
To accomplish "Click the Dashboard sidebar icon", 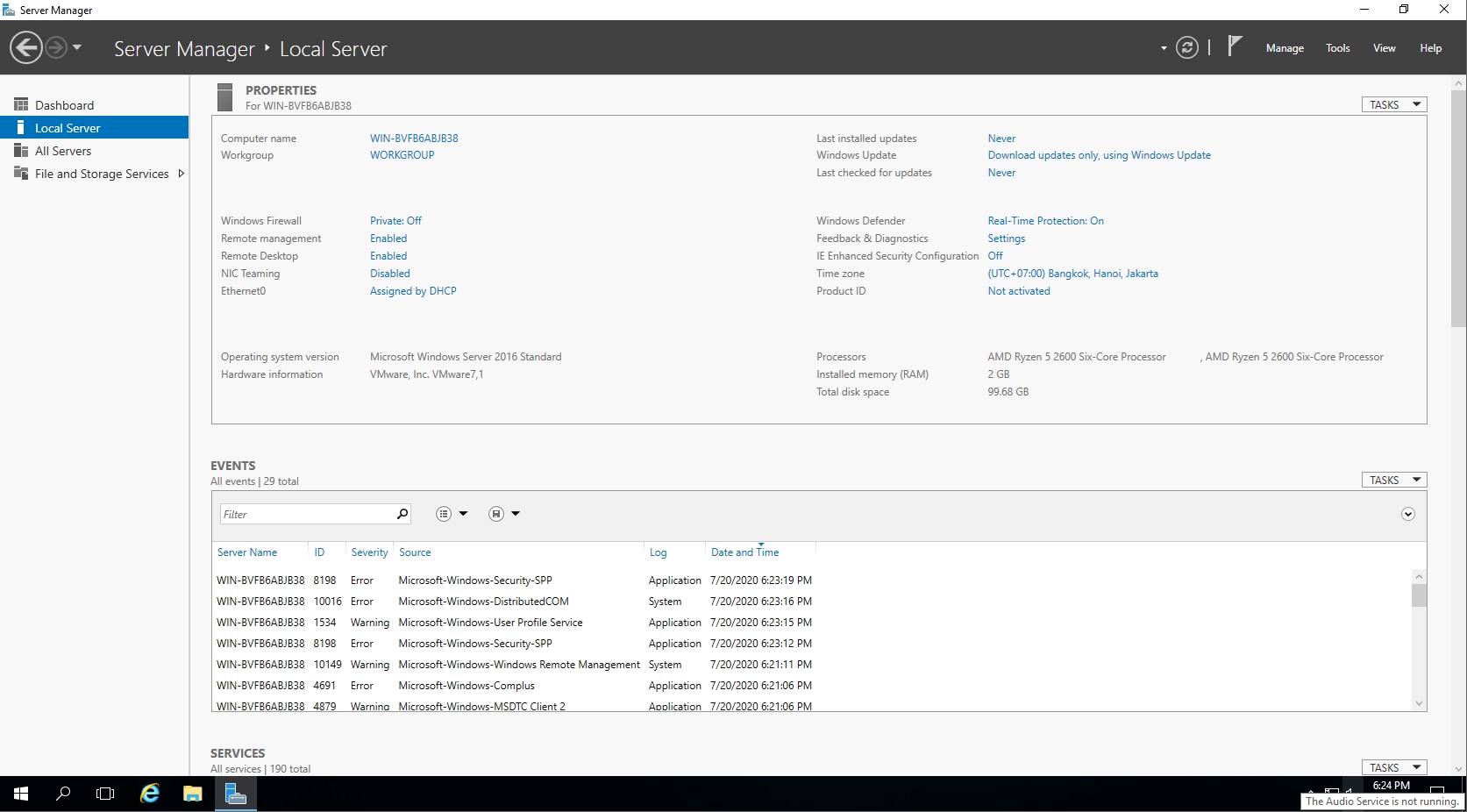I will tap(21, 104).
